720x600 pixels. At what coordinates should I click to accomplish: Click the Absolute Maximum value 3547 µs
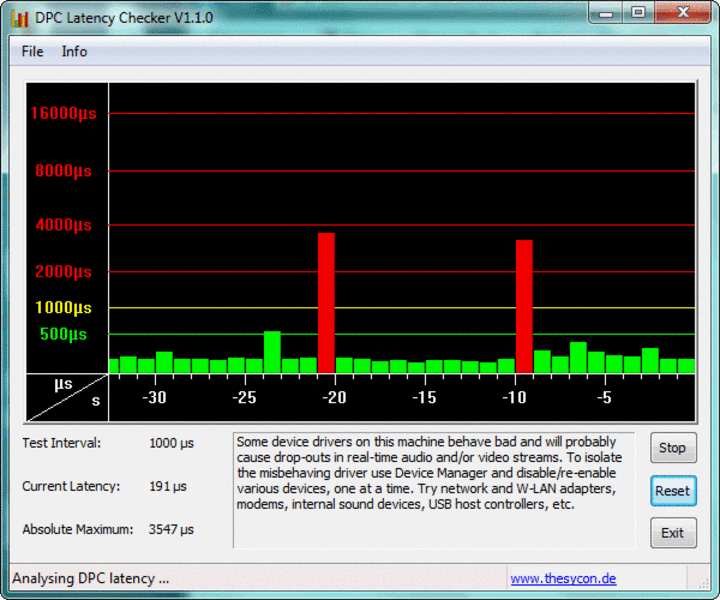(x=171, y=529)
